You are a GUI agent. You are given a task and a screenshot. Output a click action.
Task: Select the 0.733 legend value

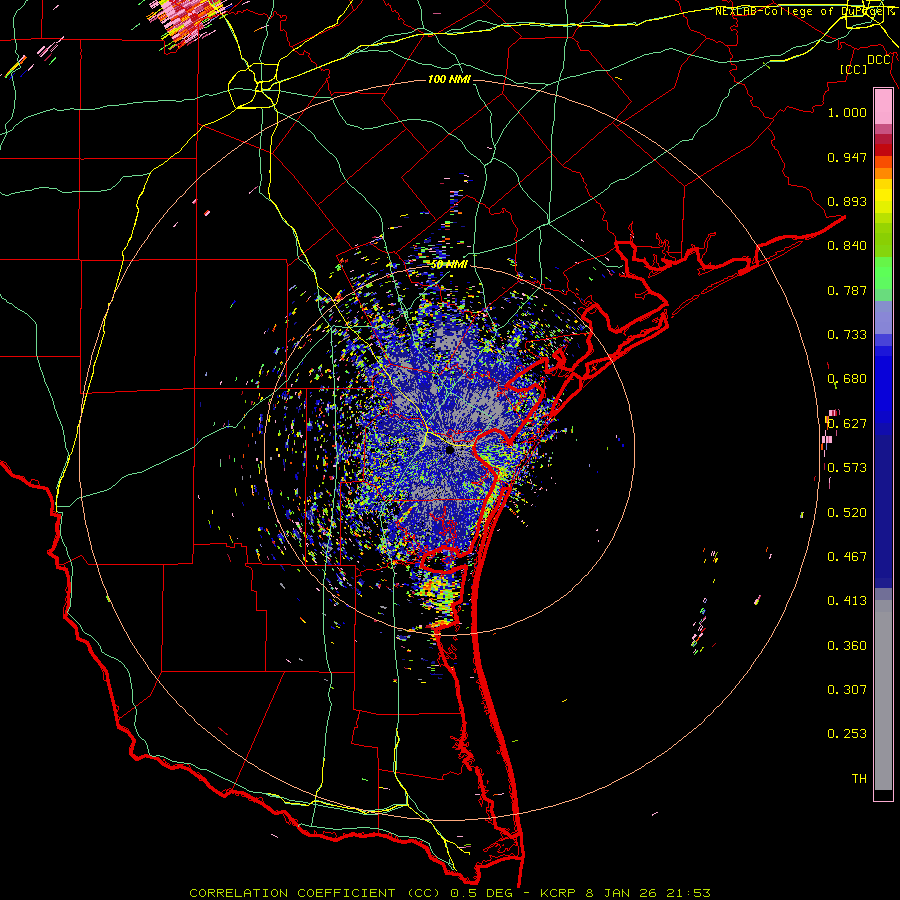pyautogui.click(x=847, y=335)
